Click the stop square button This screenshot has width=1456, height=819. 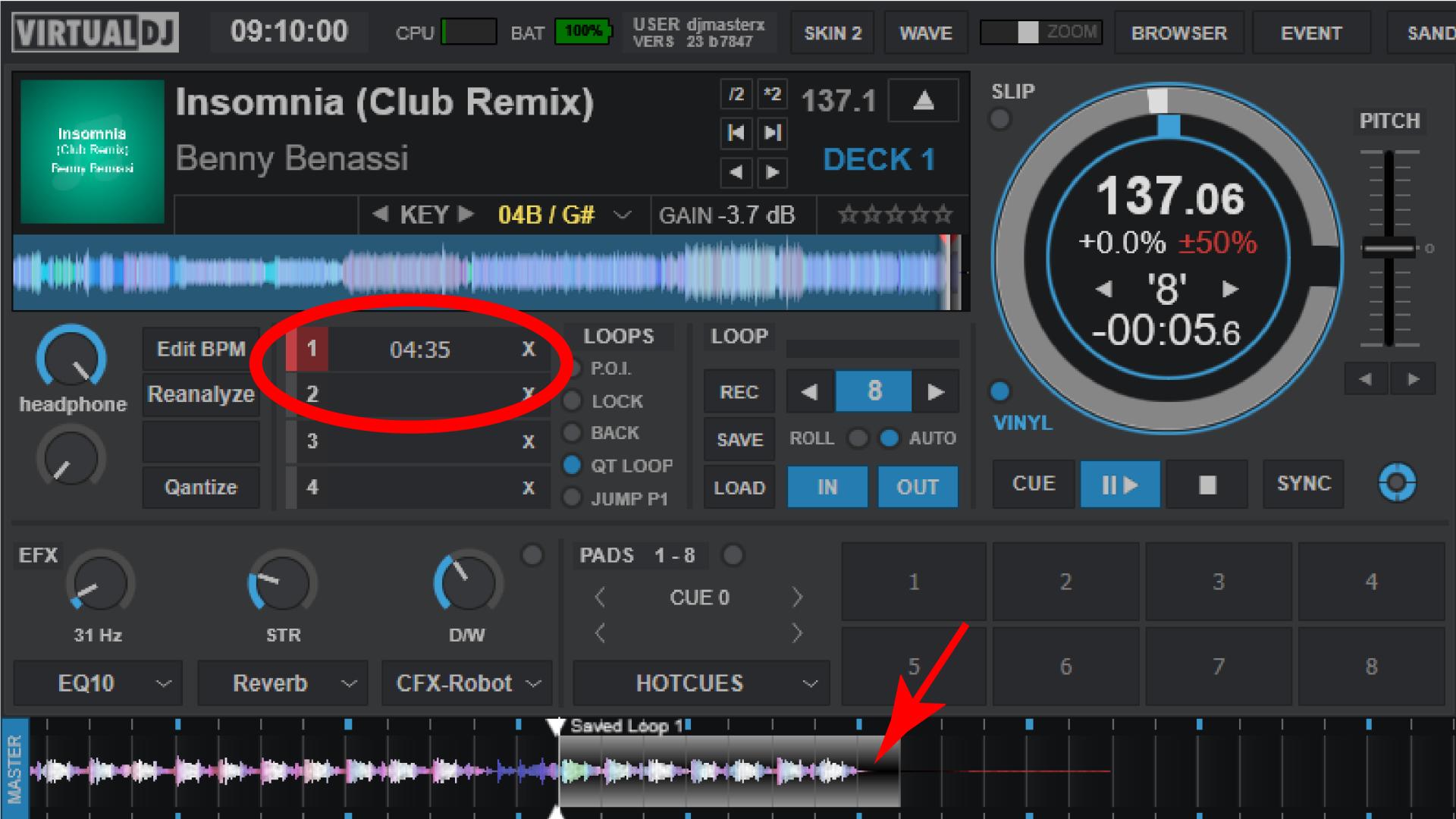(1207, 484)
